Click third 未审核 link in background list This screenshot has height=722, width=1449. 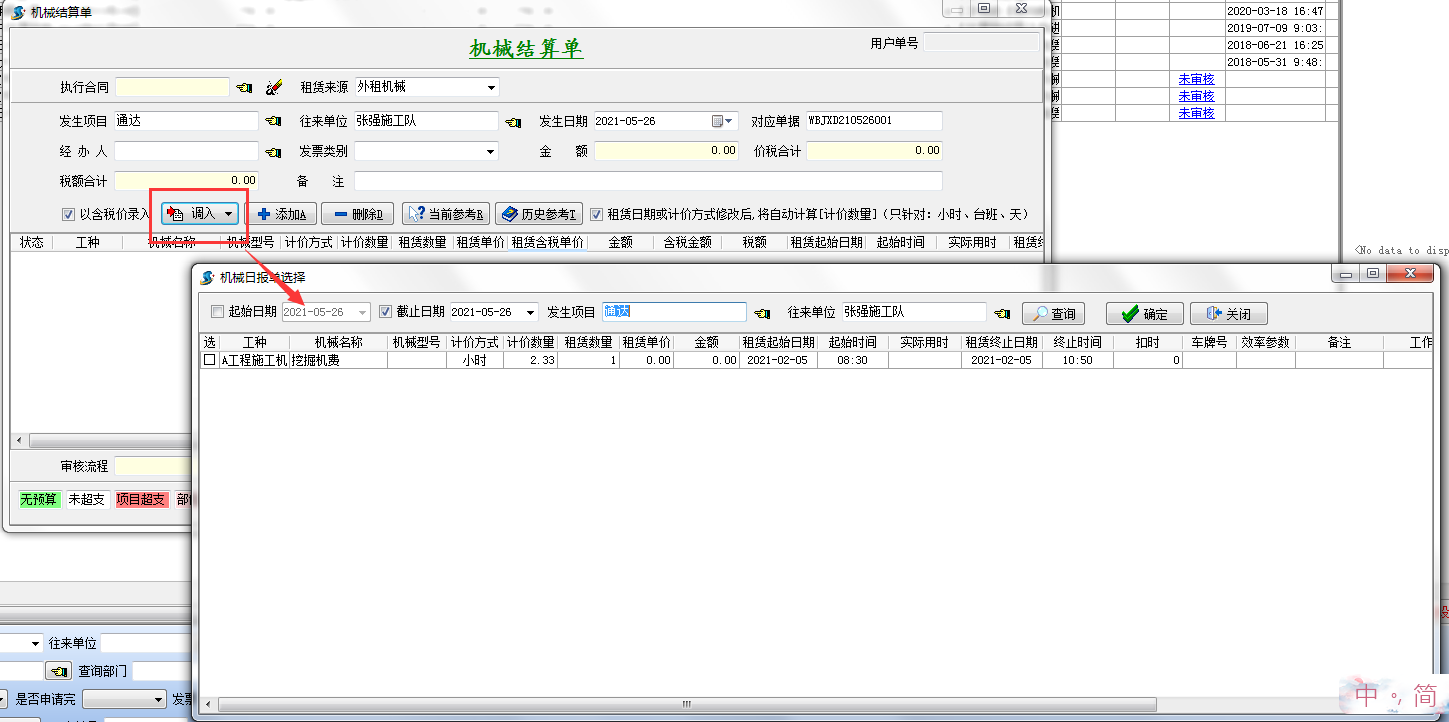pyautogui.click(x=1196, y=113)
